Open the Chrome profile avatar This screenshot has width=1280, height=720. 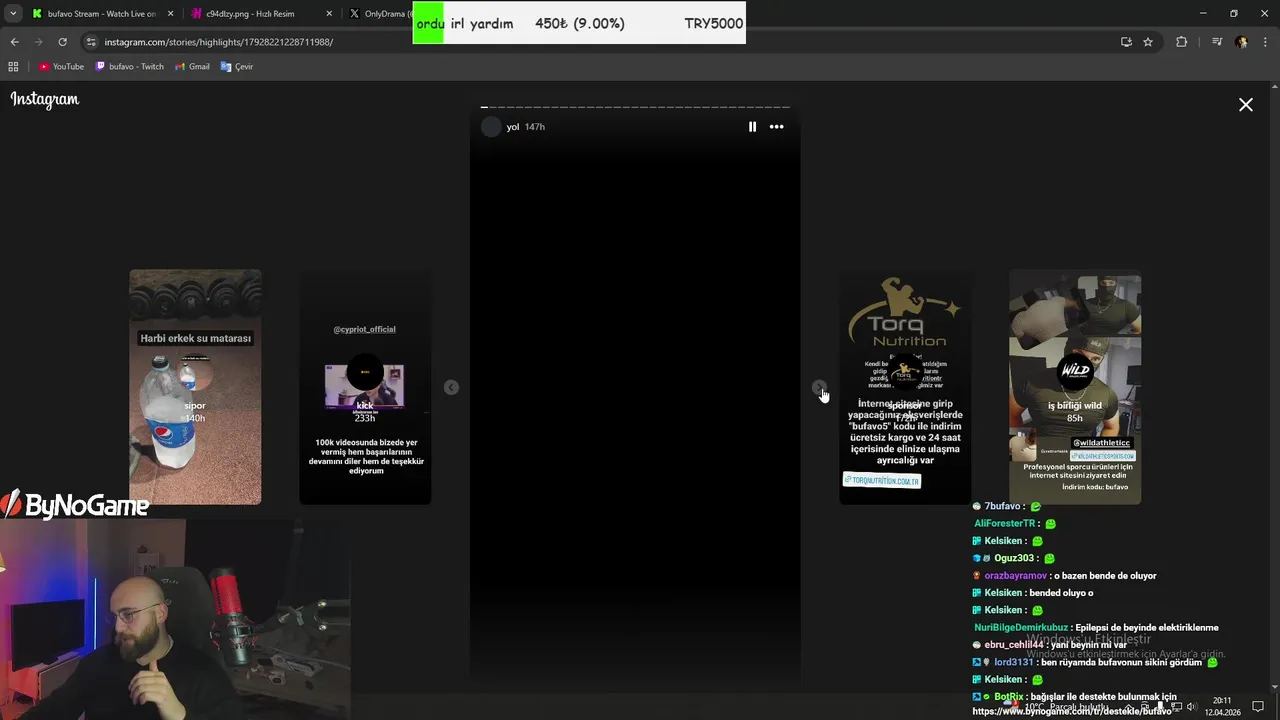tap(1241, 42)
